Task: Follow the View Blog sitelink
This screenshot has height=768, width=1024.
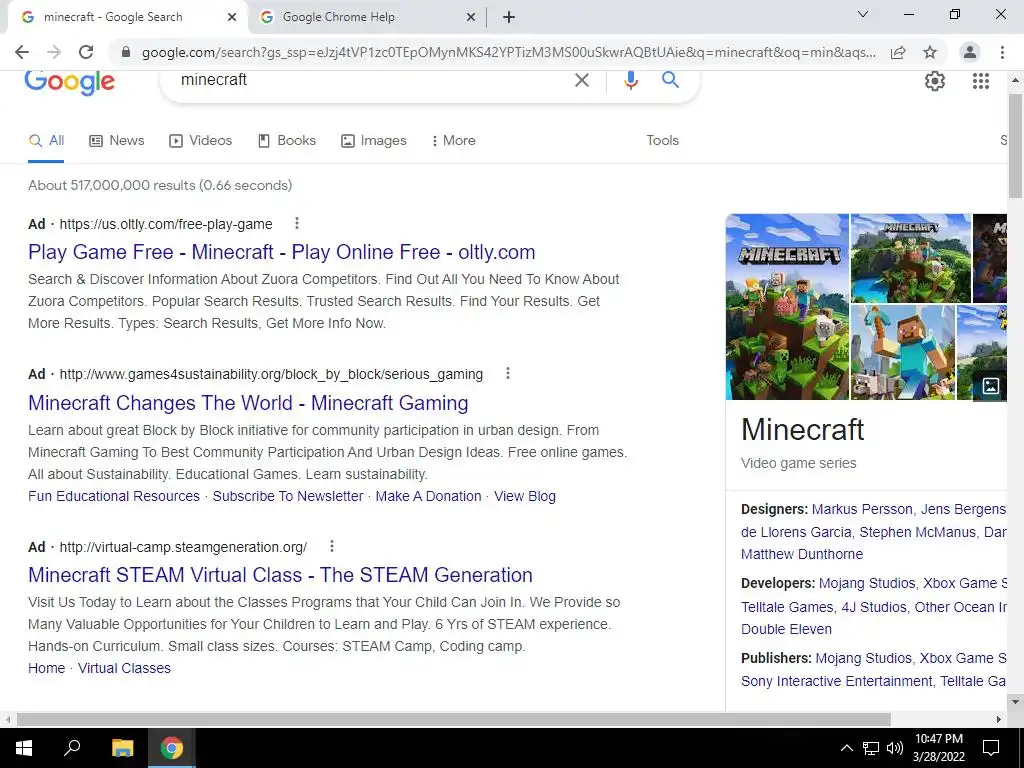Action: pyautogui.click(x=525, y=496)
